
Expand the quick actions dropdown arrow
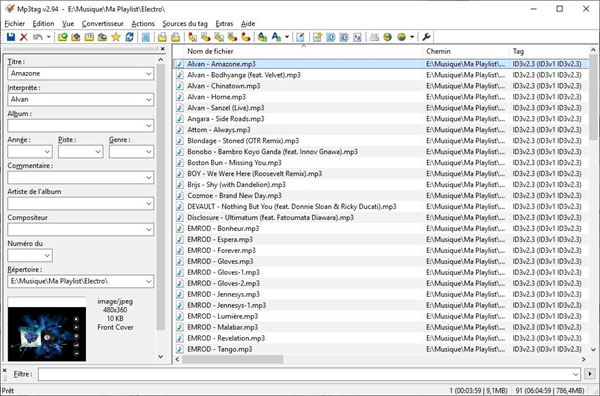pos(287,37)
